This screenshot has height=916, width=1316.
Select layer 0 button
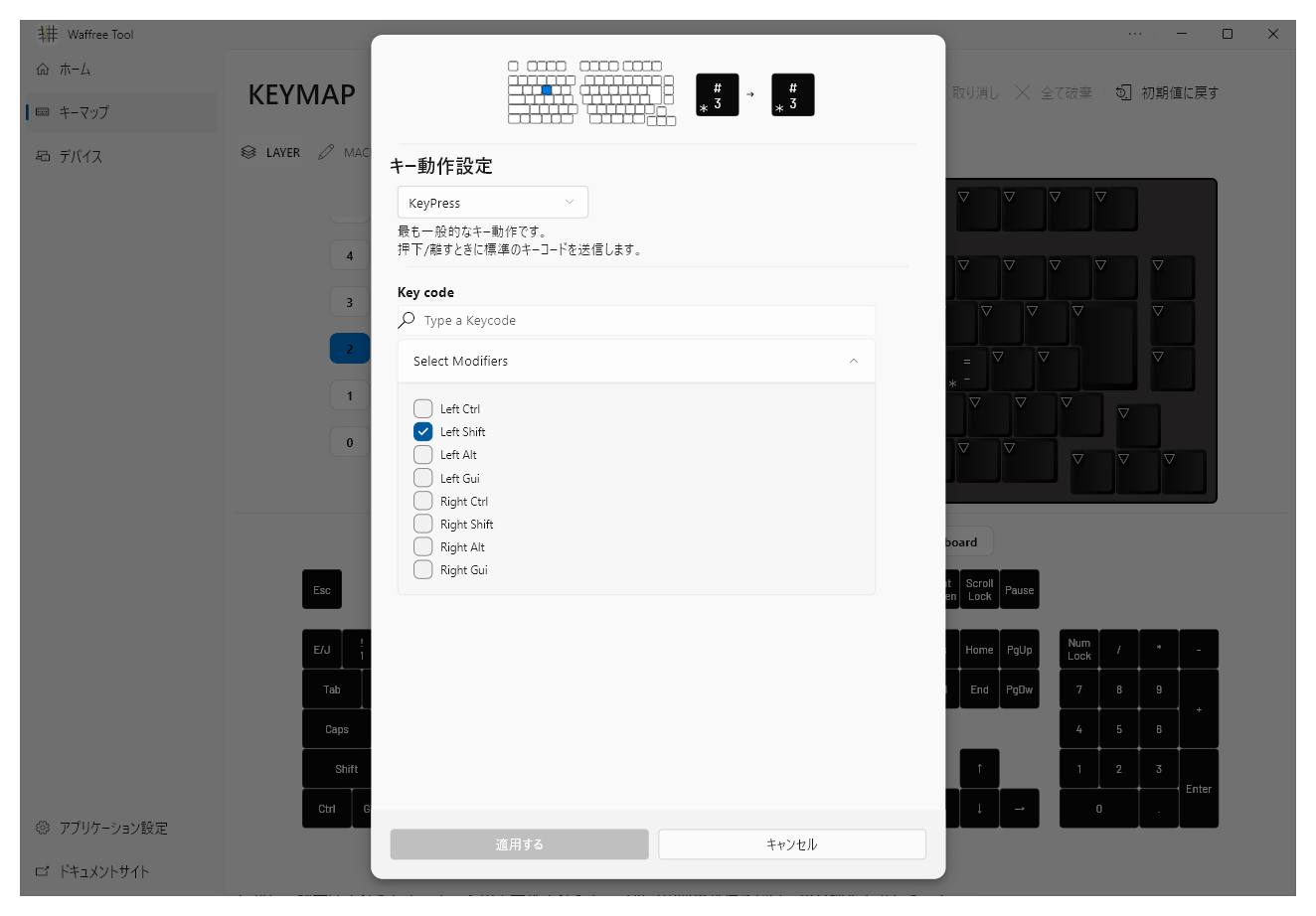point(349,442)
